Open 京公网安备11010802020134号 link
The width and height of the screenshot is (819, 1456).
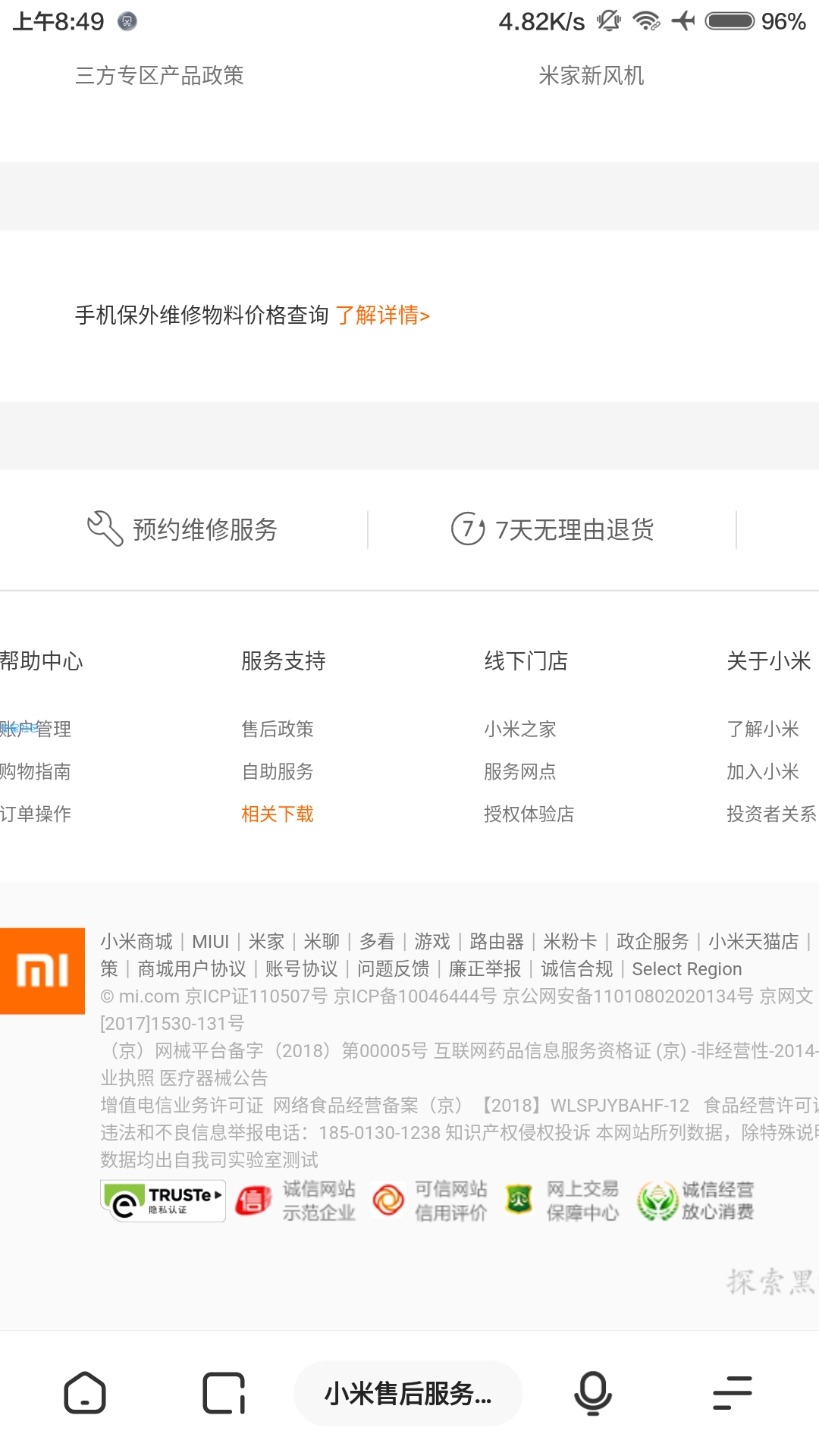click(629, 996)
